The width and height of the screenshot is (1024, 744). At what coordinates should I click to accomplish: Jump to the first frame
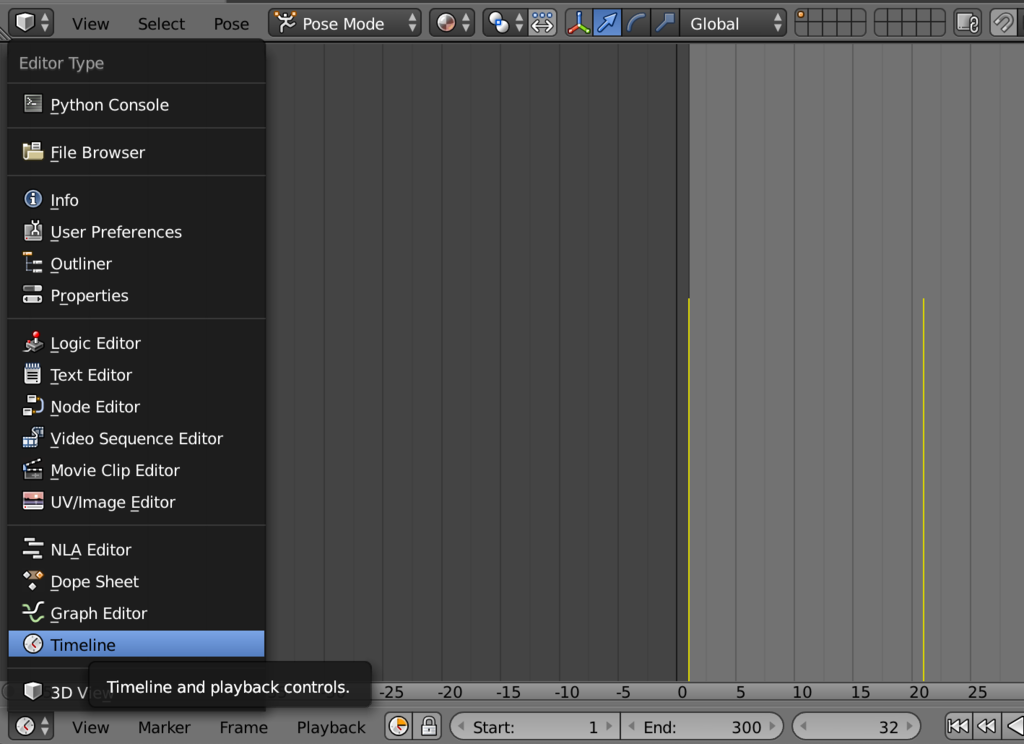click(958, 726)
